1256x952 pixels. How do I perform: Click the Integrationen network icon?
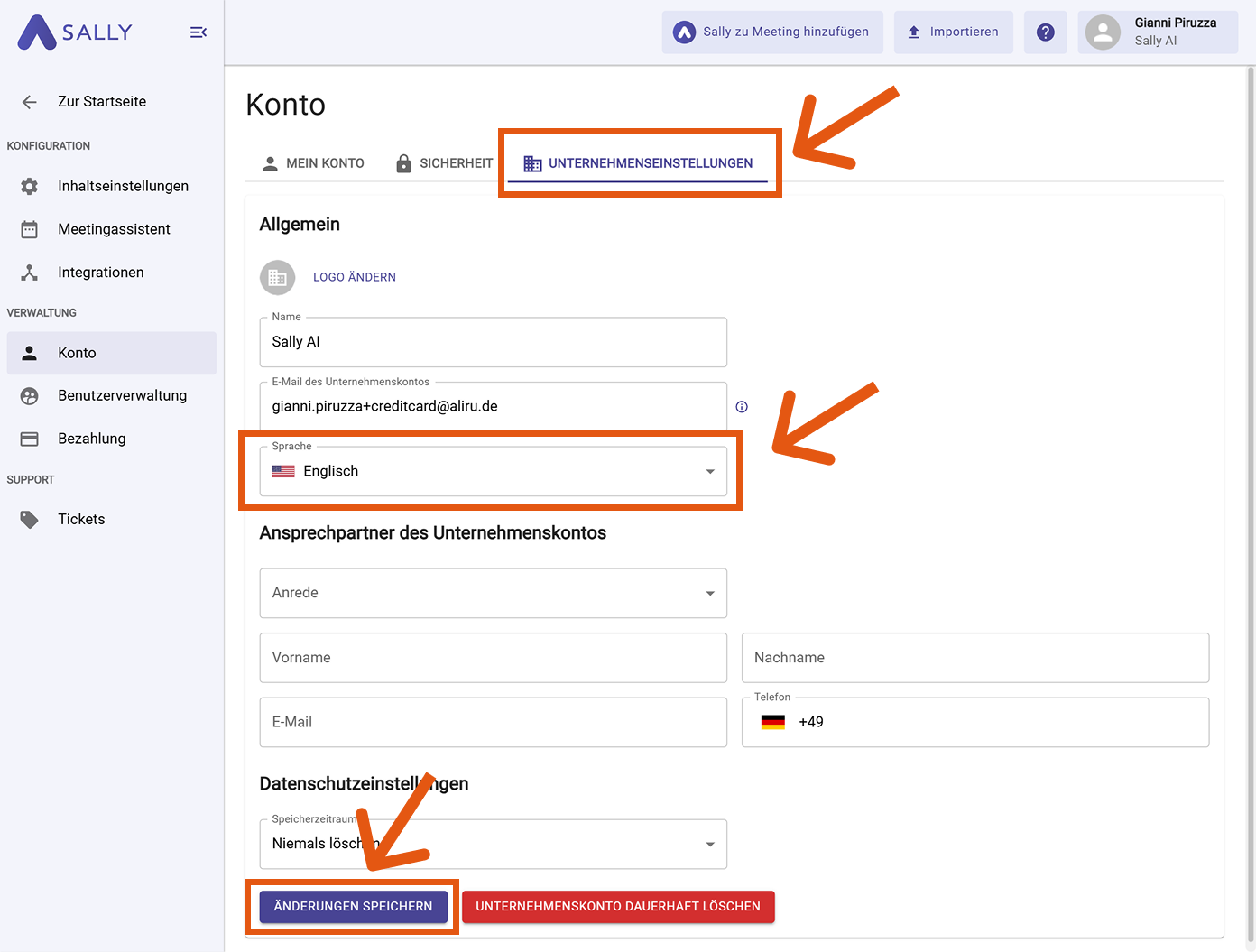click(x=30, y=273)
